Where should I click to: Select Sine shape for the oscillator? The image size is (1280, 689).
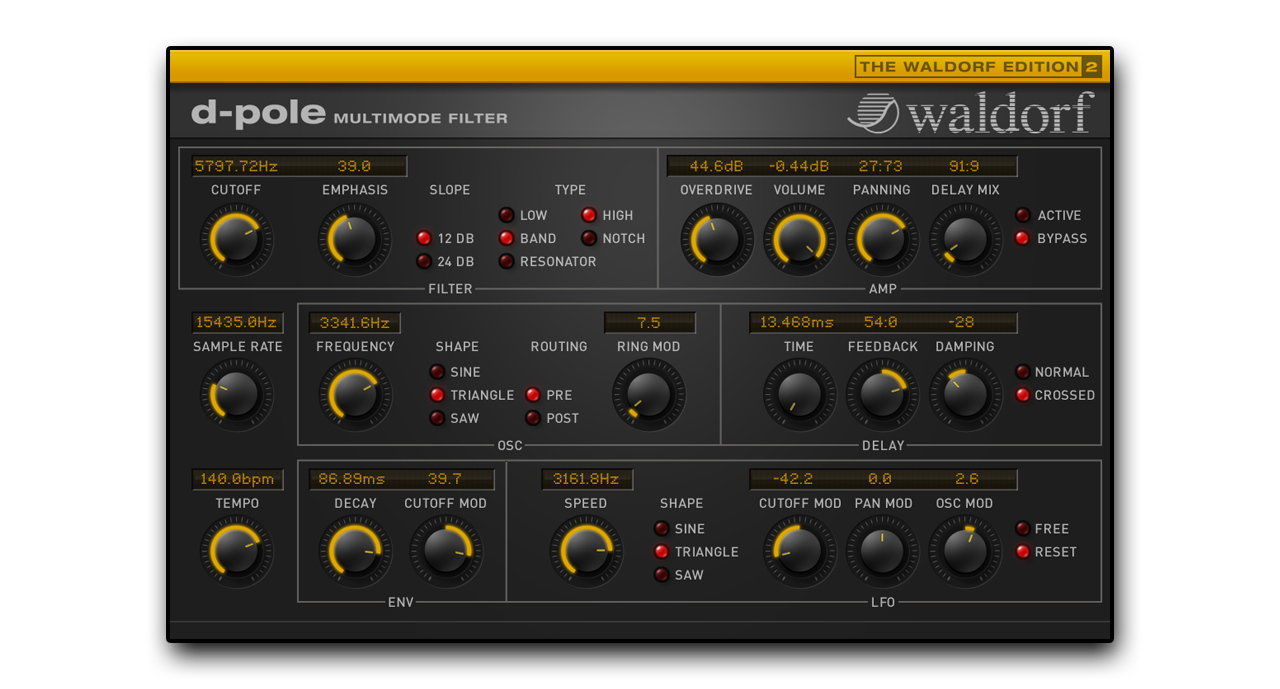coord(437,372)
